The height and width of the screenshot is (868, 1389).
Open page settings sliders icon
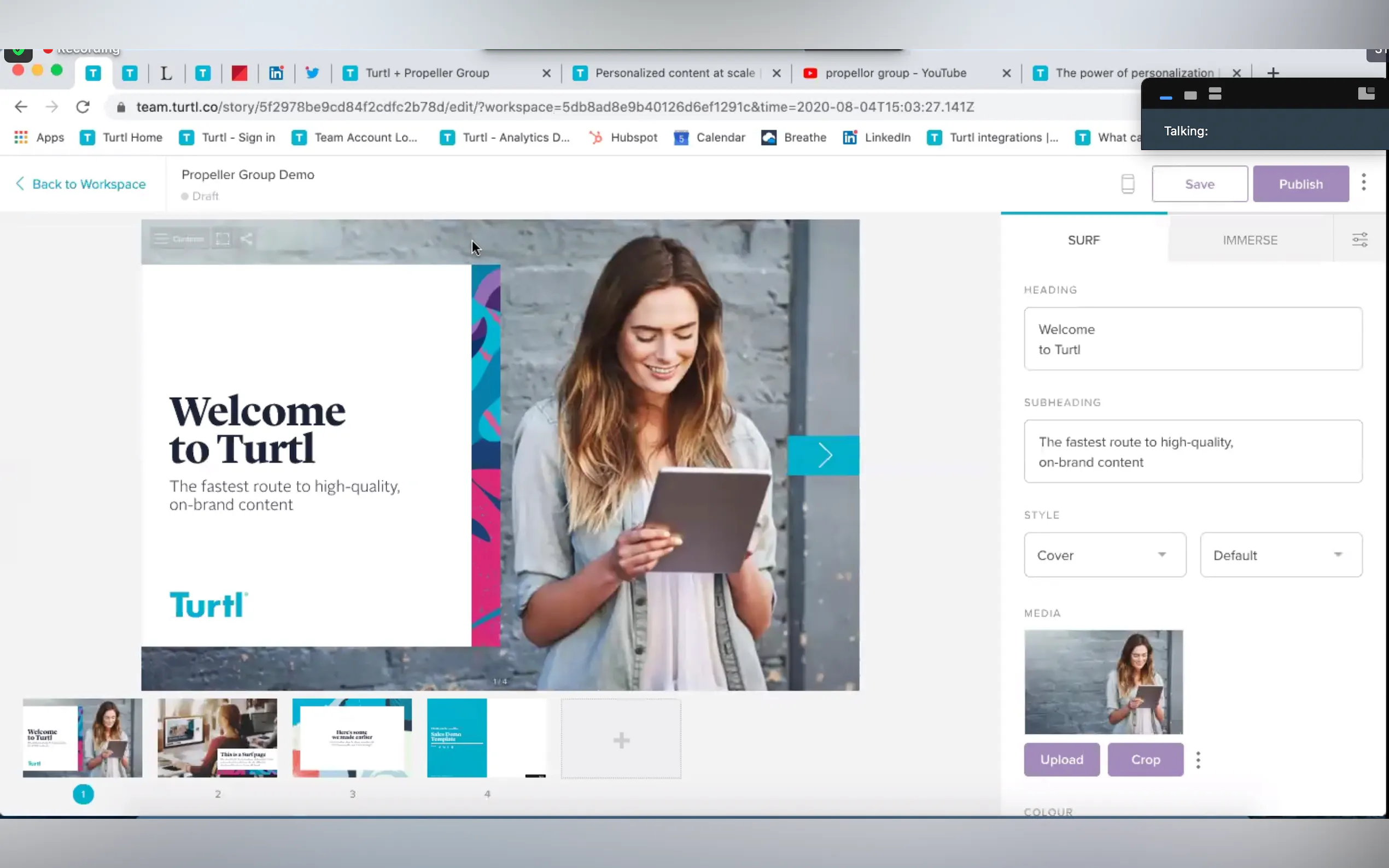(x=1359, y=240)
